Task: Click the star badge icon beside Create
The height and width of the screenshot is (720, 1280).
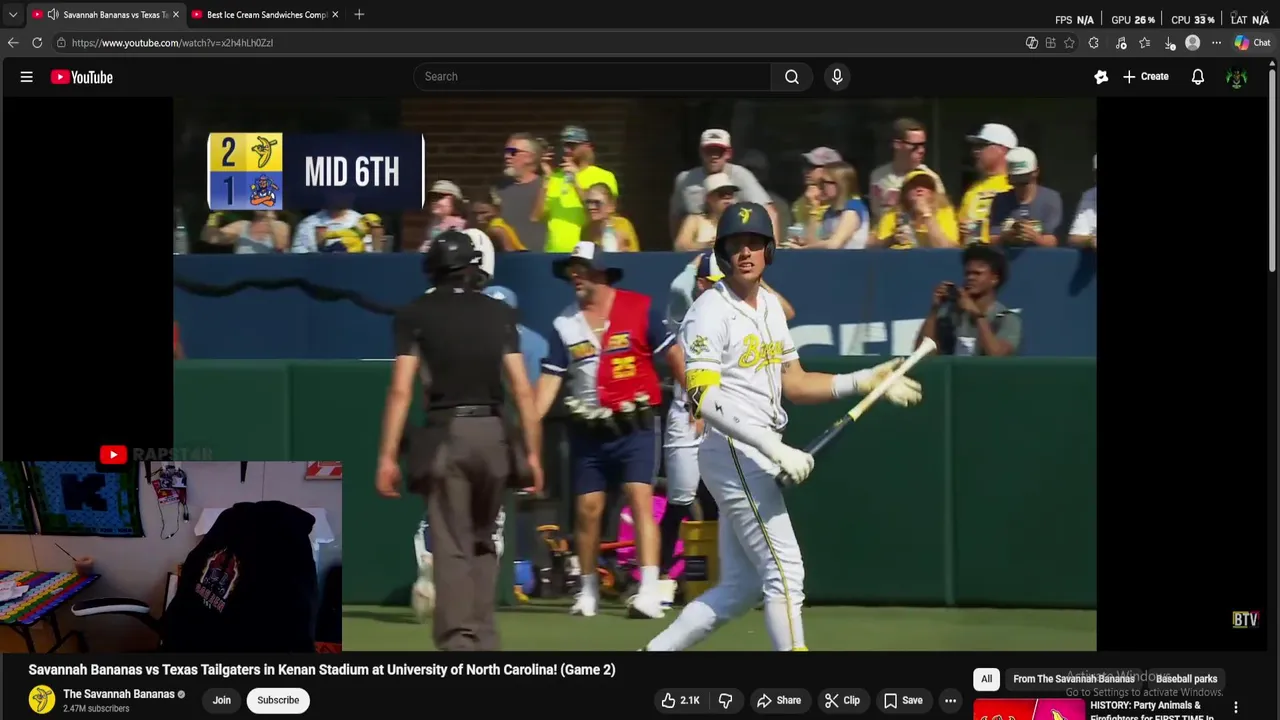Action: click(x=1101, y=77)
